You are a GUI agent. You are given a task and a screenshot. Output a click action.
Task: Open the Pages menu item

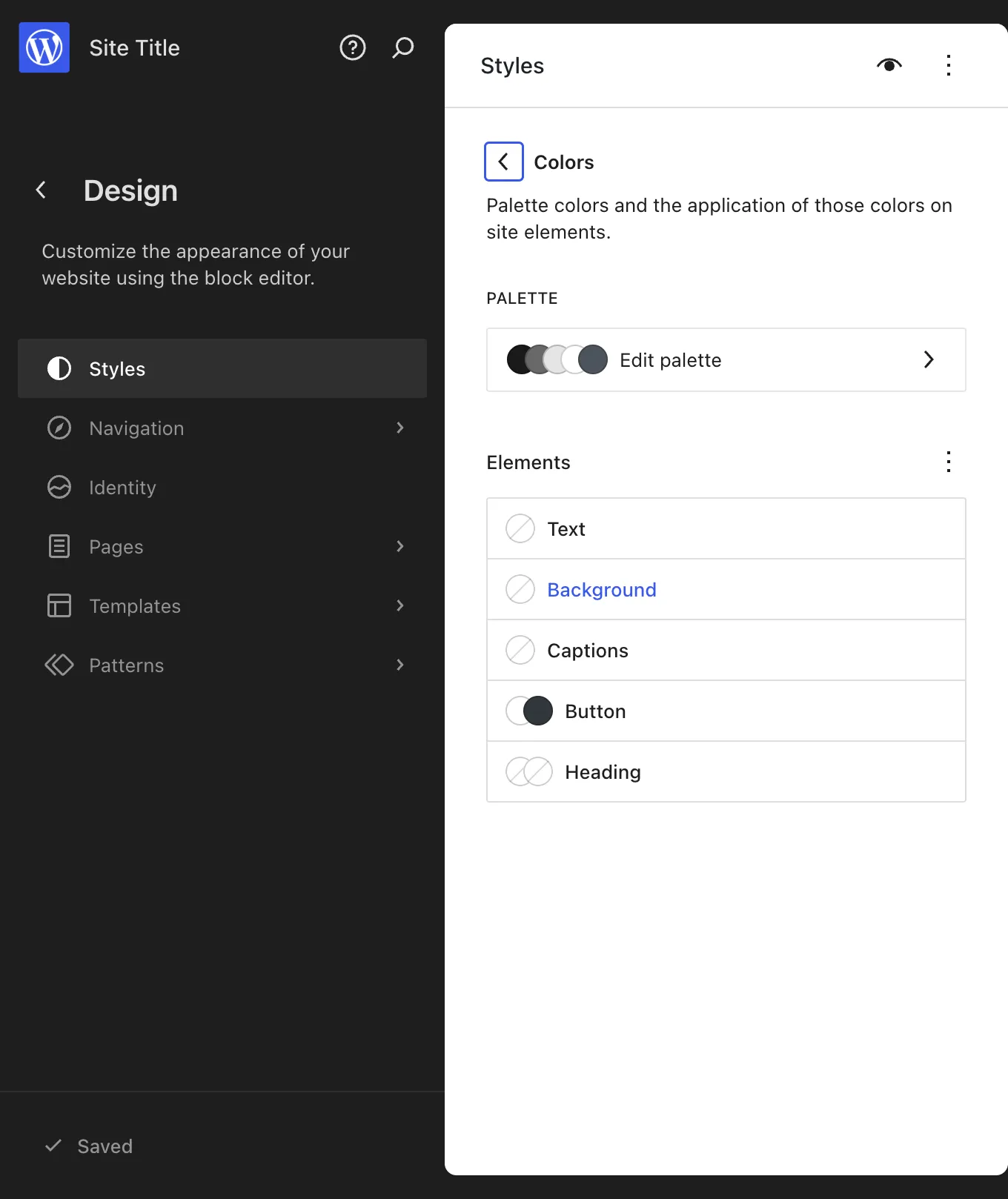[x=222, y=546]
